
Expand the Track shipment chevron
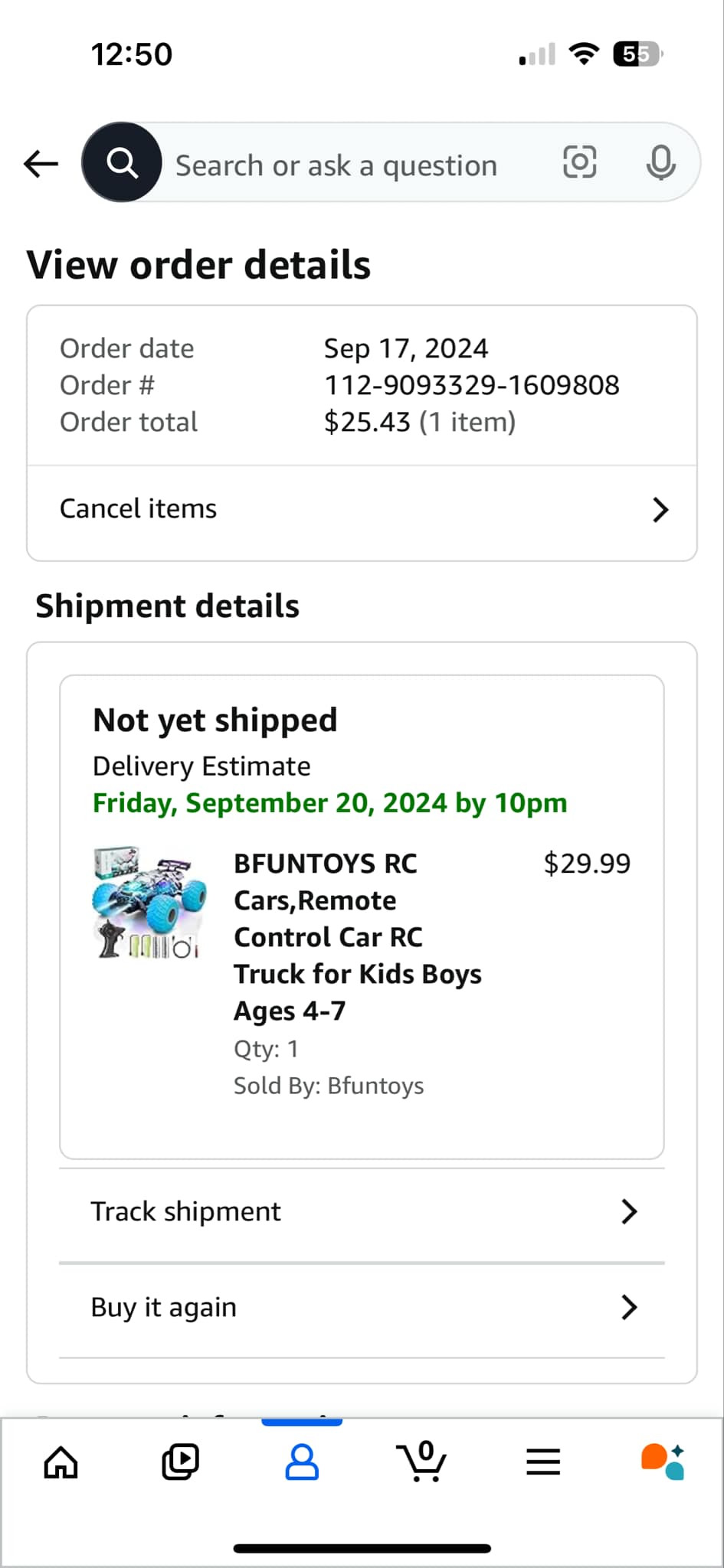[629, 1212]
